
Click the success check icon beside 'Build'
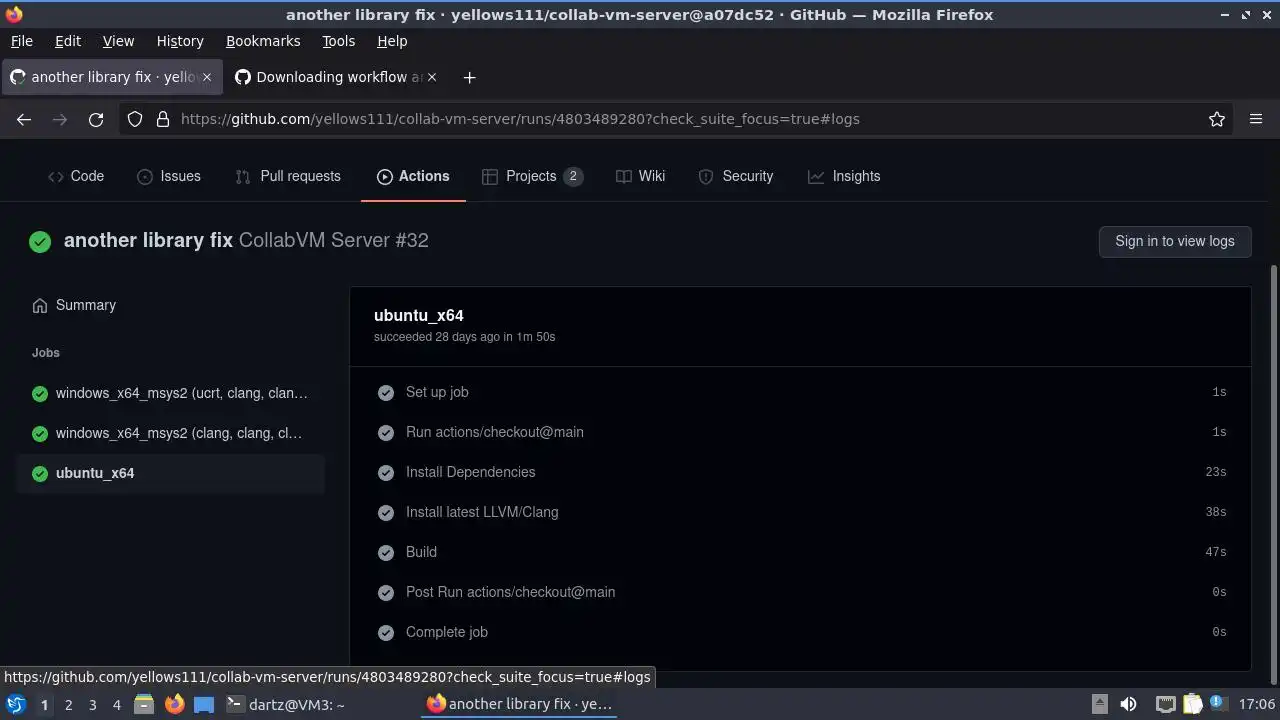386,552
